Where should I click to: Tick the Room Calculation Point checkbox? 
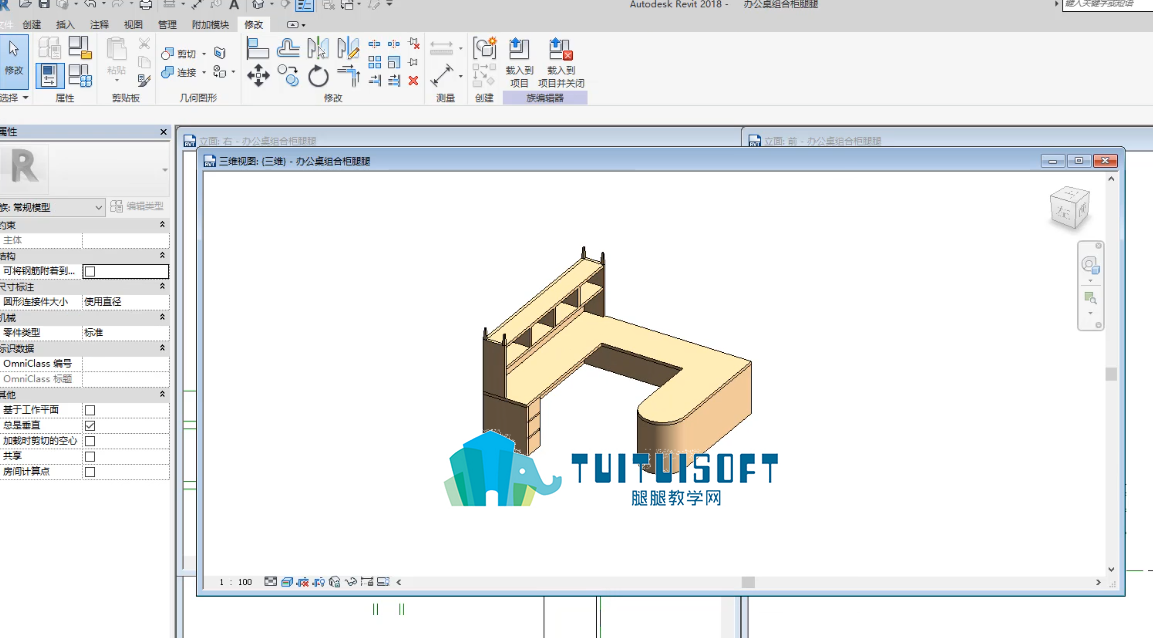(90, 472)
